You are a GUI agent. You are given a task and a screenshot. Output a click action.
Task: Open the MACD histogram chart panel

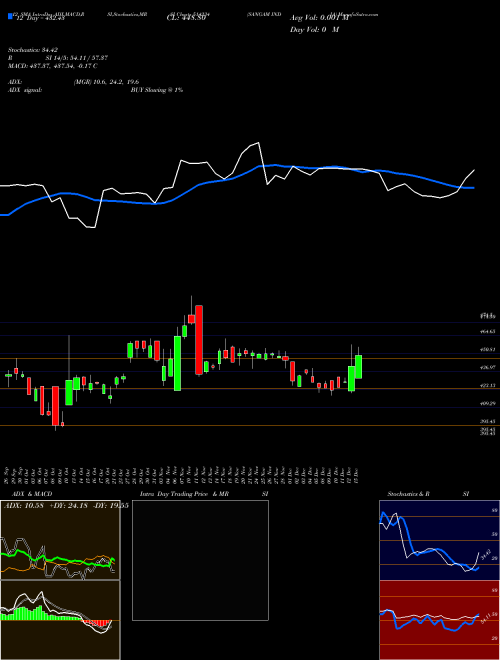[x=60, y=620]
